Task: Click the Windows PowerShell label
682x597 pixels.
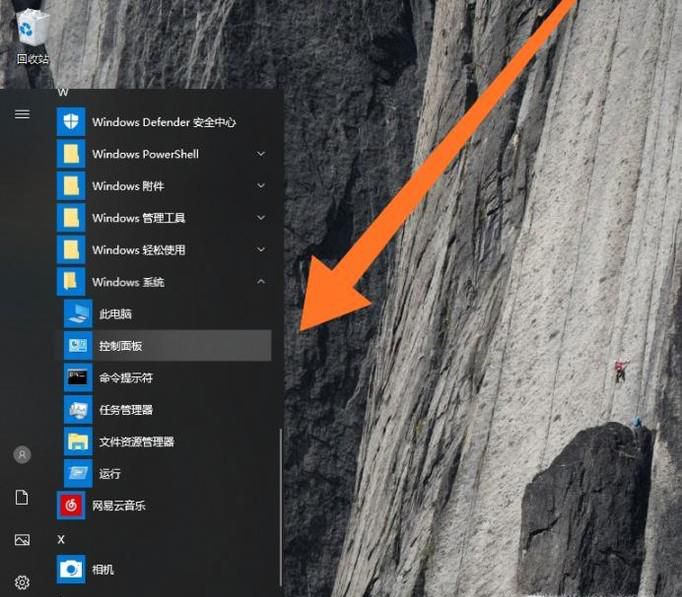Action: [145, 154]
